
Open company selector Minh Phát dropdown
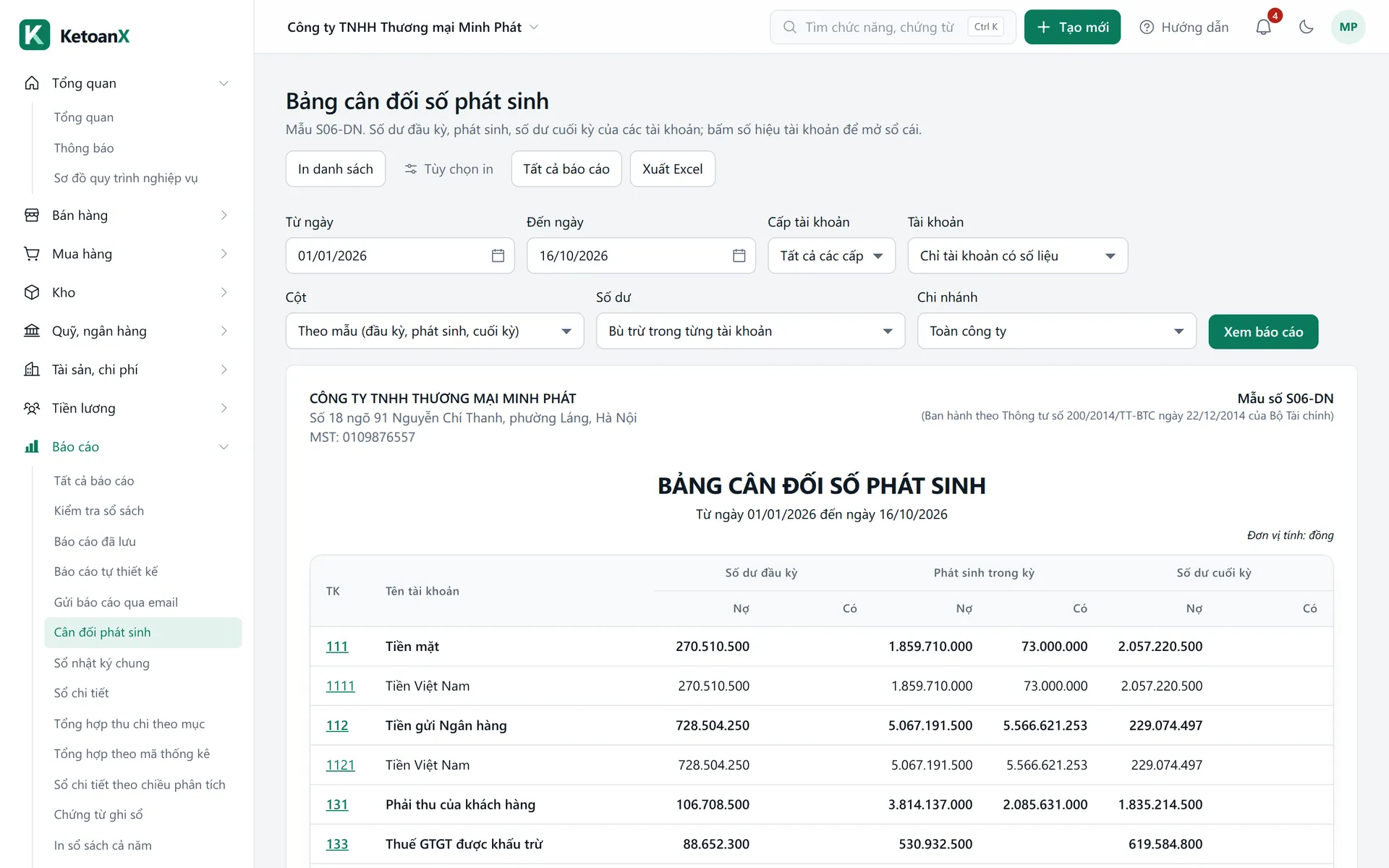point(412,27)
